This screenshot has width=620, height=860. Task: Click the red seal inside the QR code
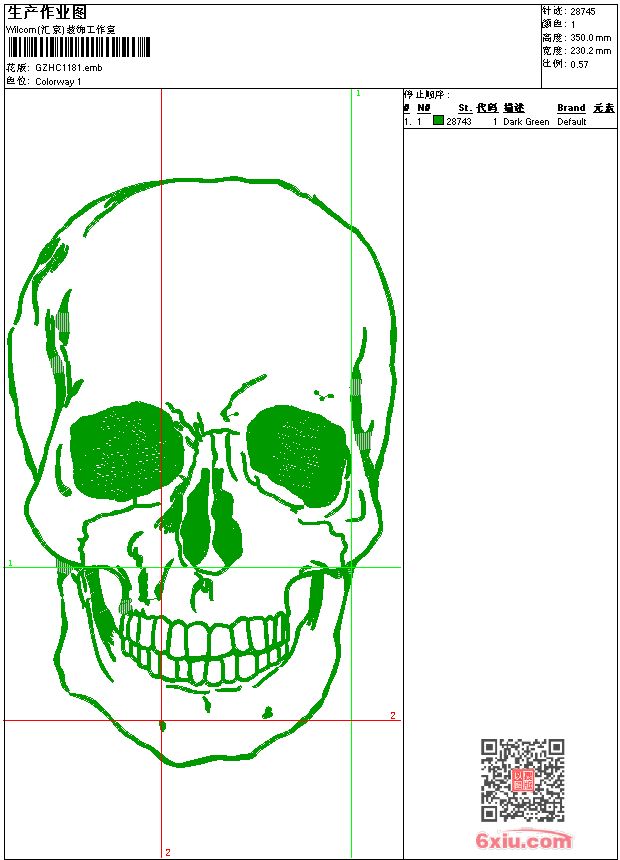coord(522,781)
